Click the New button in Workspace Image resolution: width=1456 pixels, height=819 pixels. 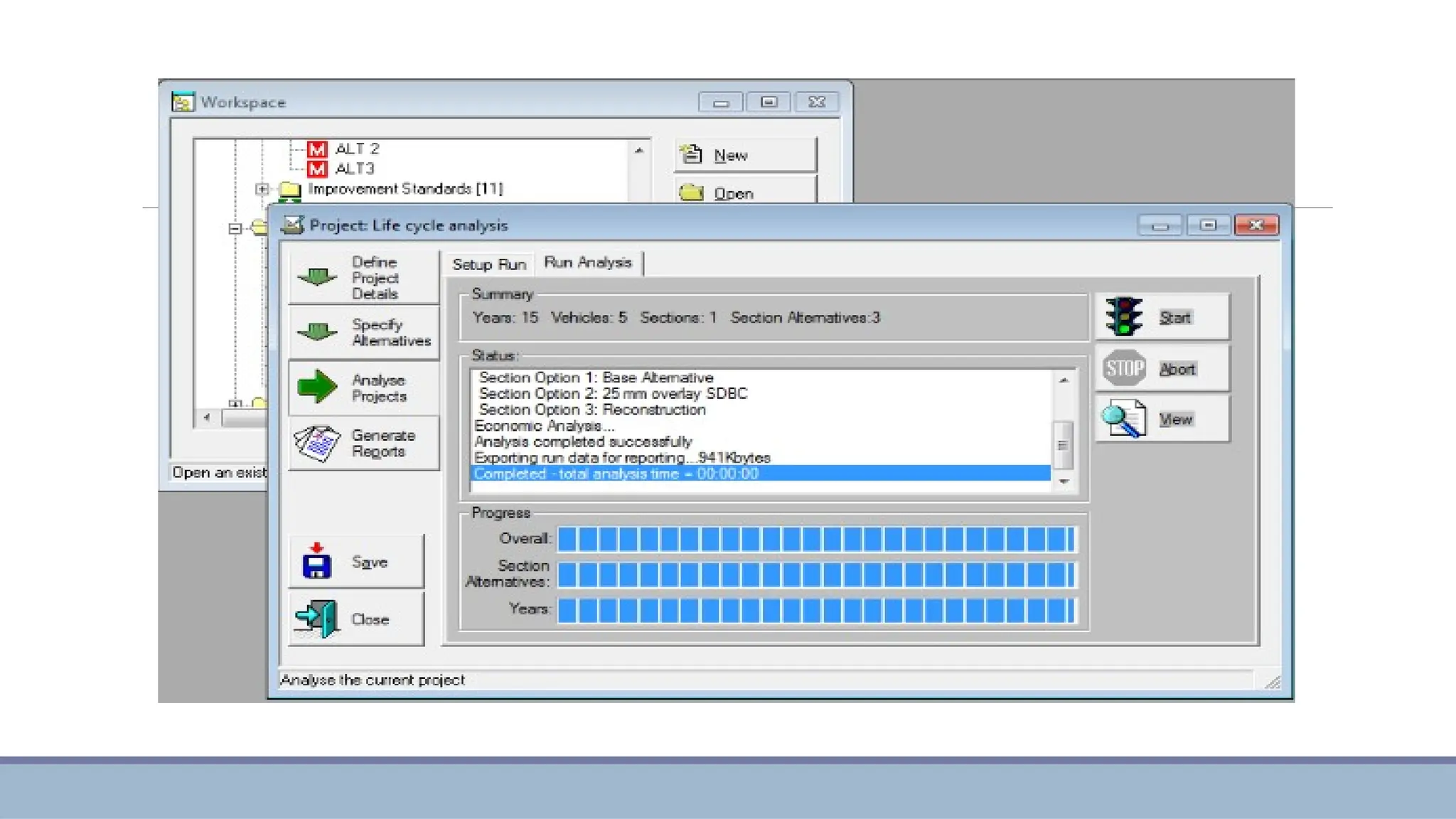coord(745,155)
